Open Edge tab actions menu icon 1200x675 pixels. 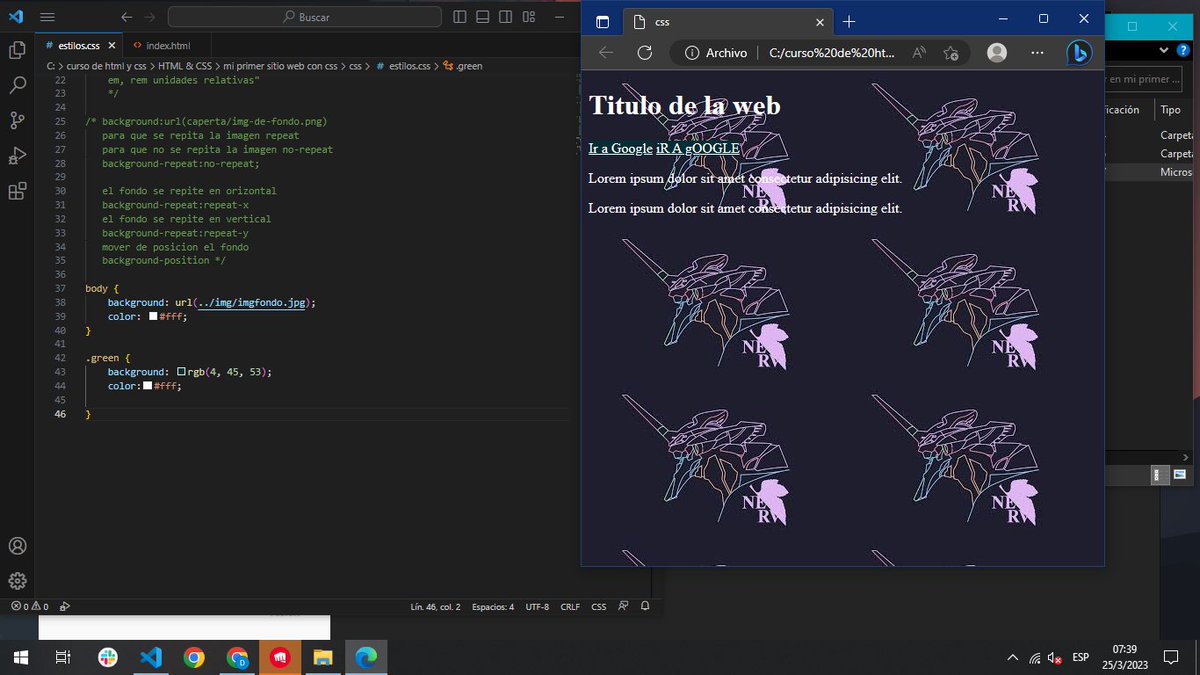602,22
